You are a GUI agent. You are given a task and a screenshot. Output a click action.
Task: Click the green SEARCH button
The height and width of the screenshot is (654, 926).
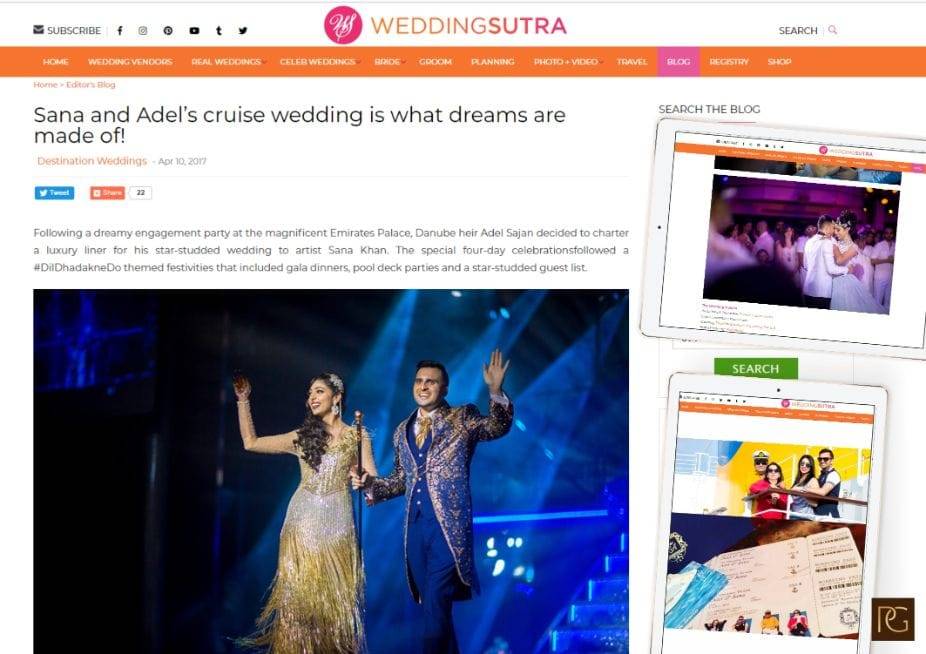pos(756,369)
